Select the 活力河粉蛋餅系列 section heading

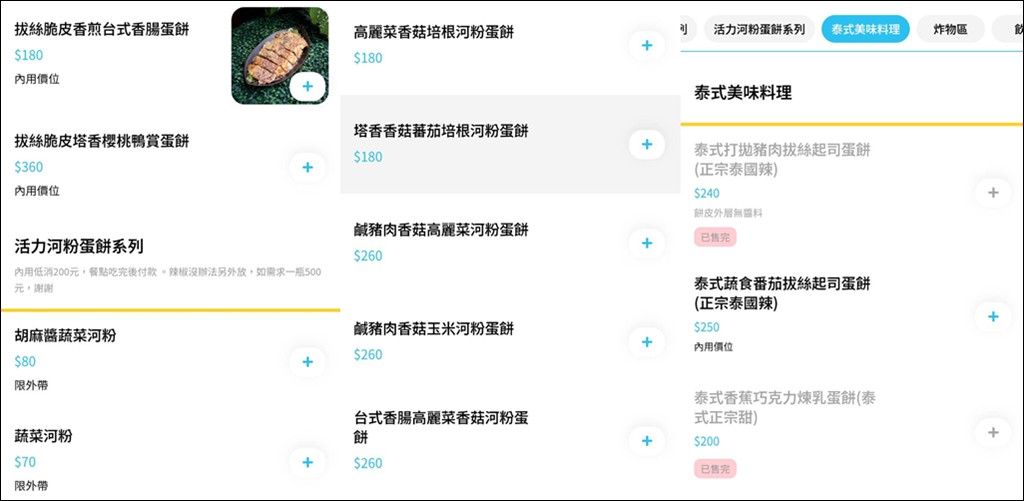click(x=79, y=246)
